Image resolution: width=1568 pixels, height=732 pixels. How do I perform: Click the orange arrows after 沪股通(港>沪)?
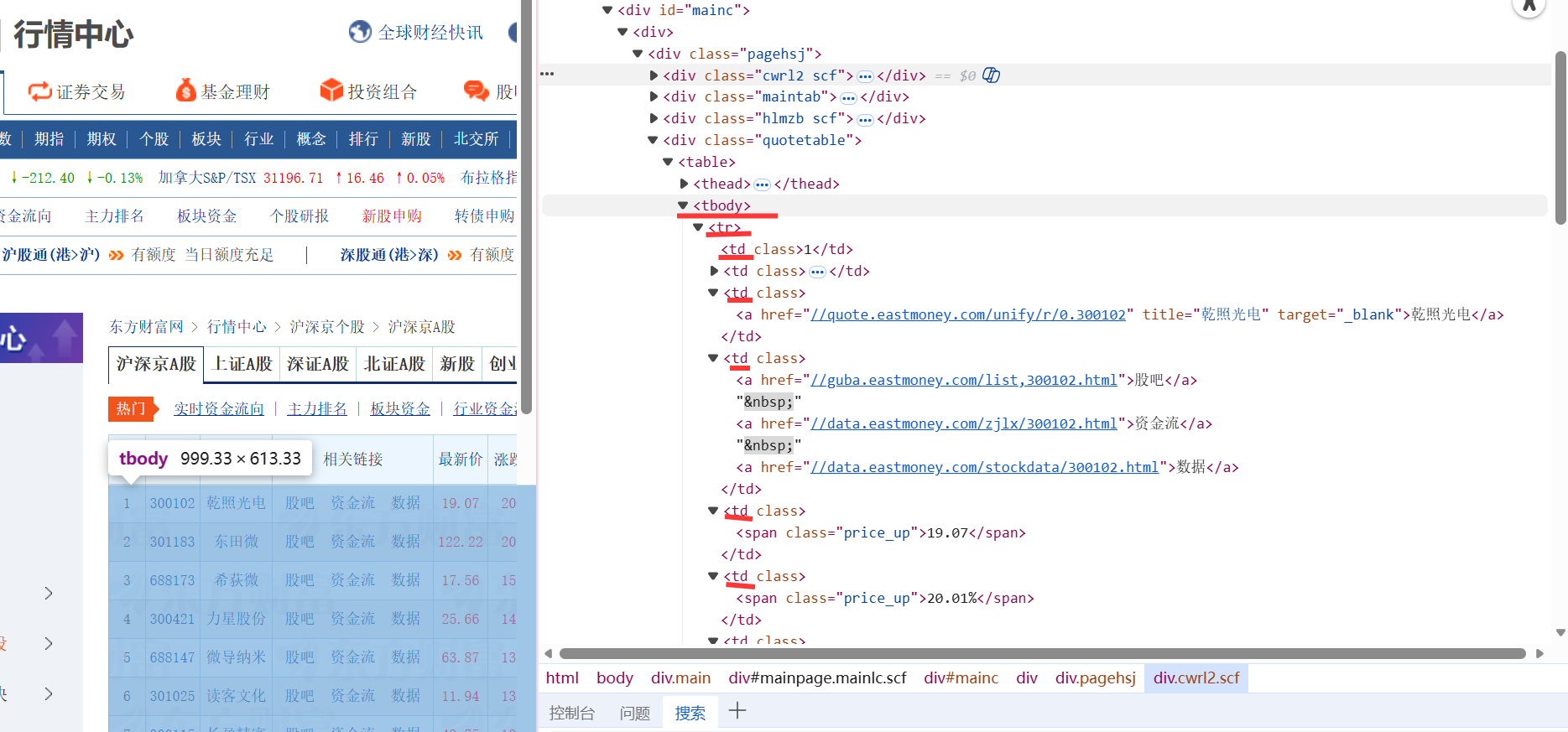click(x=116, y=255)
